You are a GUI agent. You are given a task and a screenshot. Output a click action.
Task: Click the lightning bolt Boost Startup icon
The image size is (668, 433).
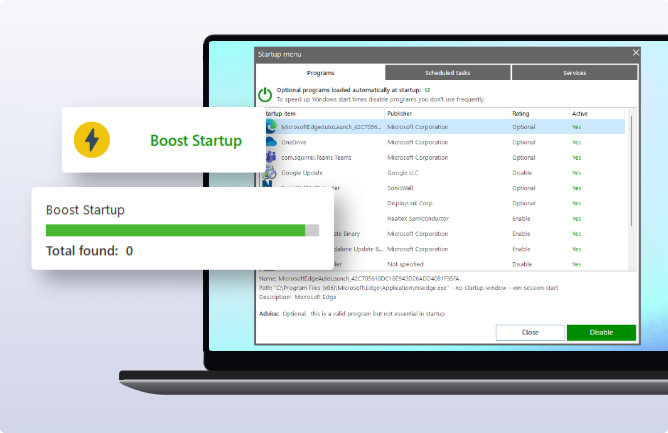92,140
